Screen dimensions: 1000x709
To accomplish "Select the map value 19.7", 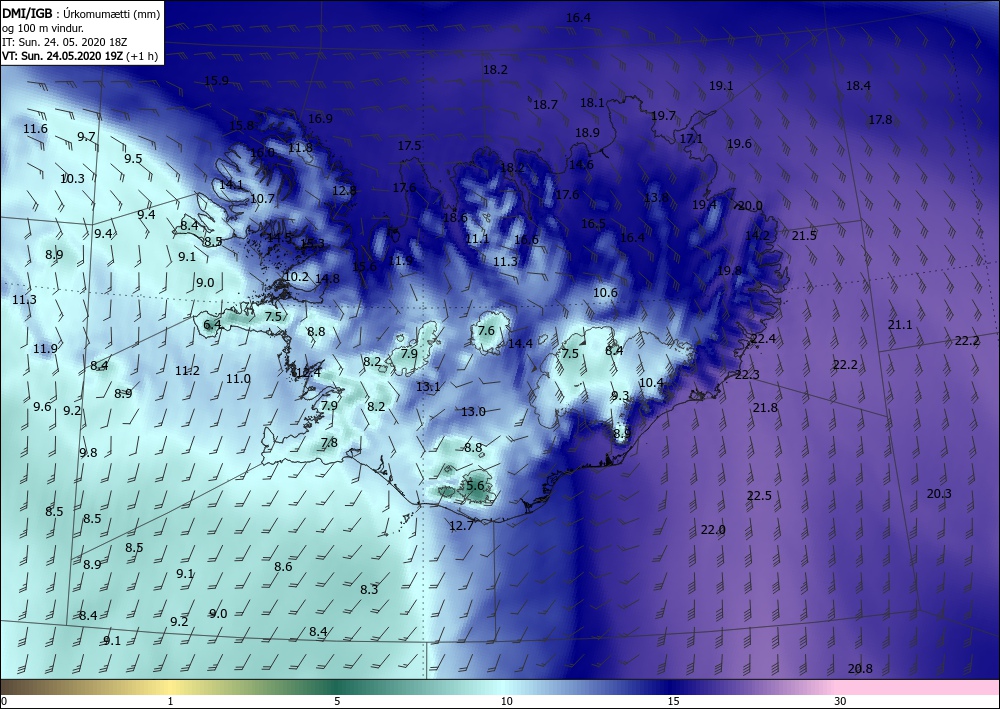I will (663, 115).
